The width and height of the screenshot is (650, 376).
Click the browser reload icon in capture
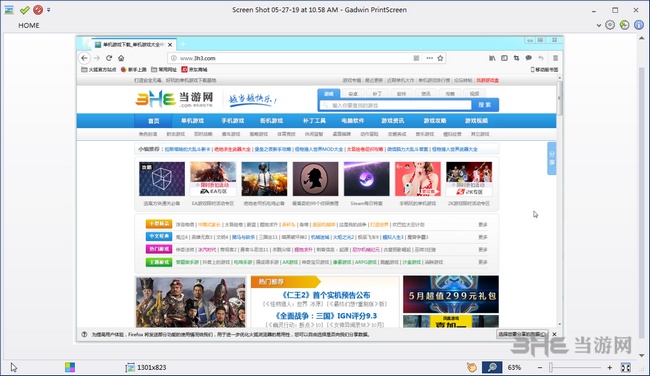[109, 58]
